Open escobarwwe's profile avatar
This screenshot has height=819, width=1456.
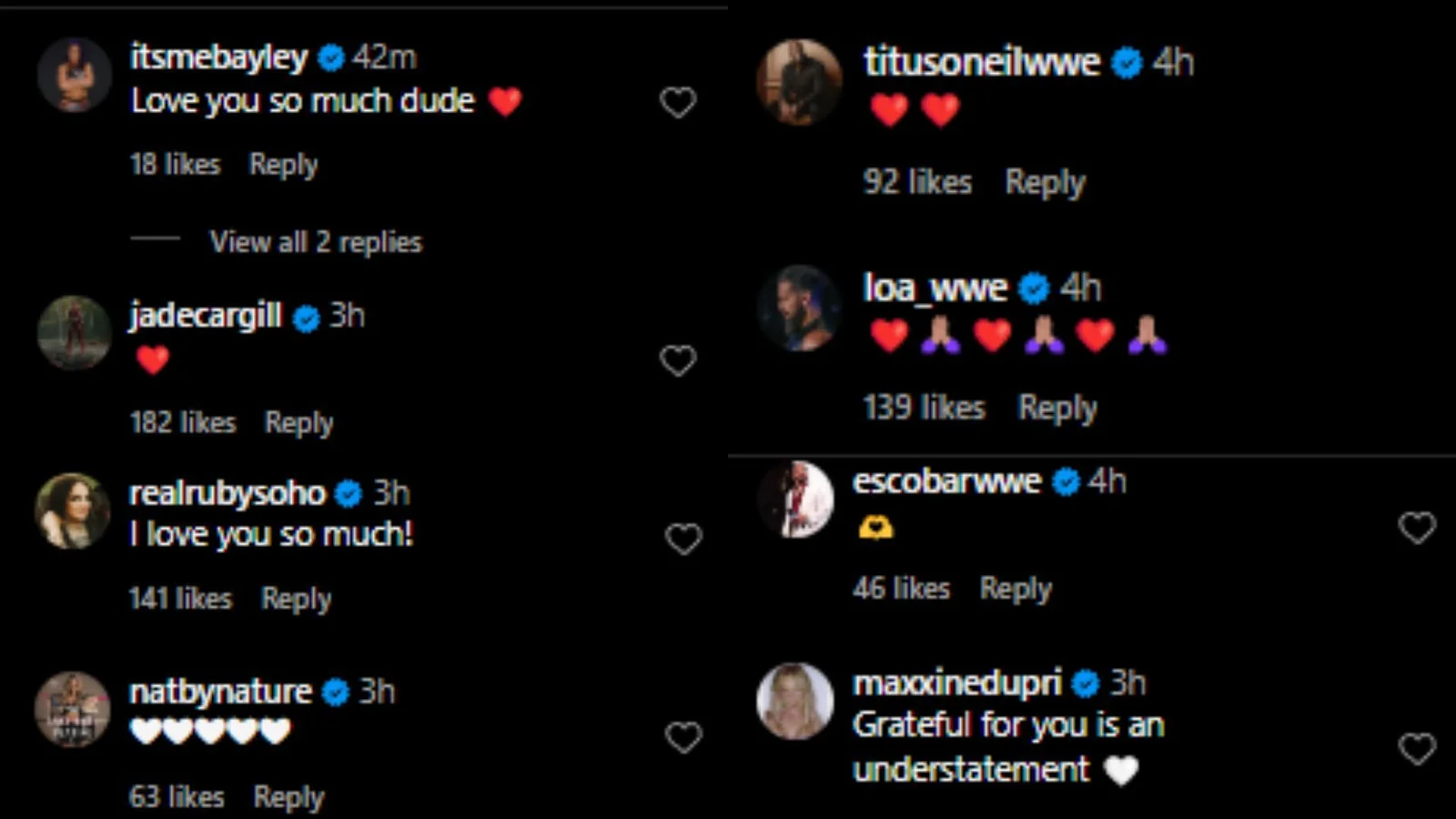point(795,500)
